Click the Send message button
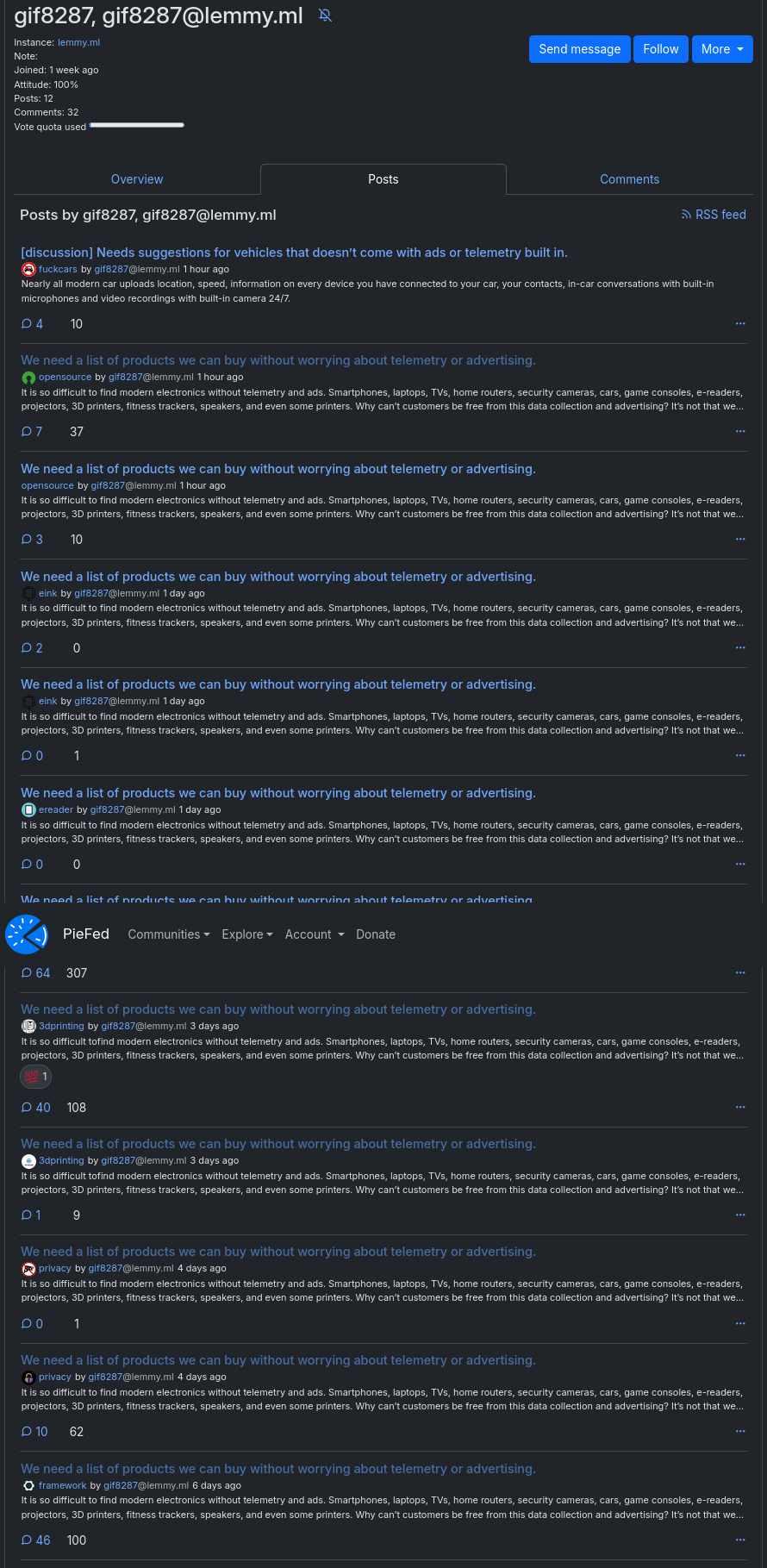Viewport: 767px width, 1568px height. (580, 49)
